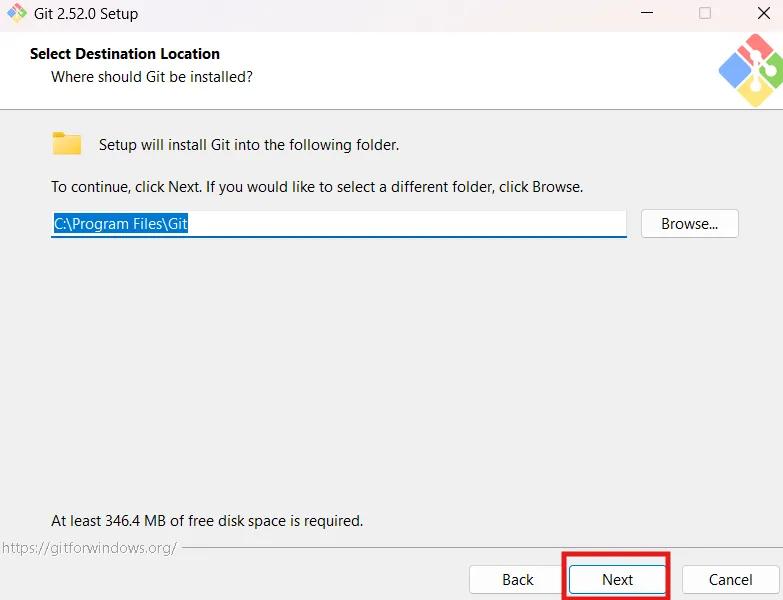The image size is (783, 600).
Task: Click the Git for Windows logo in header
Action: [x=750, y=70]
